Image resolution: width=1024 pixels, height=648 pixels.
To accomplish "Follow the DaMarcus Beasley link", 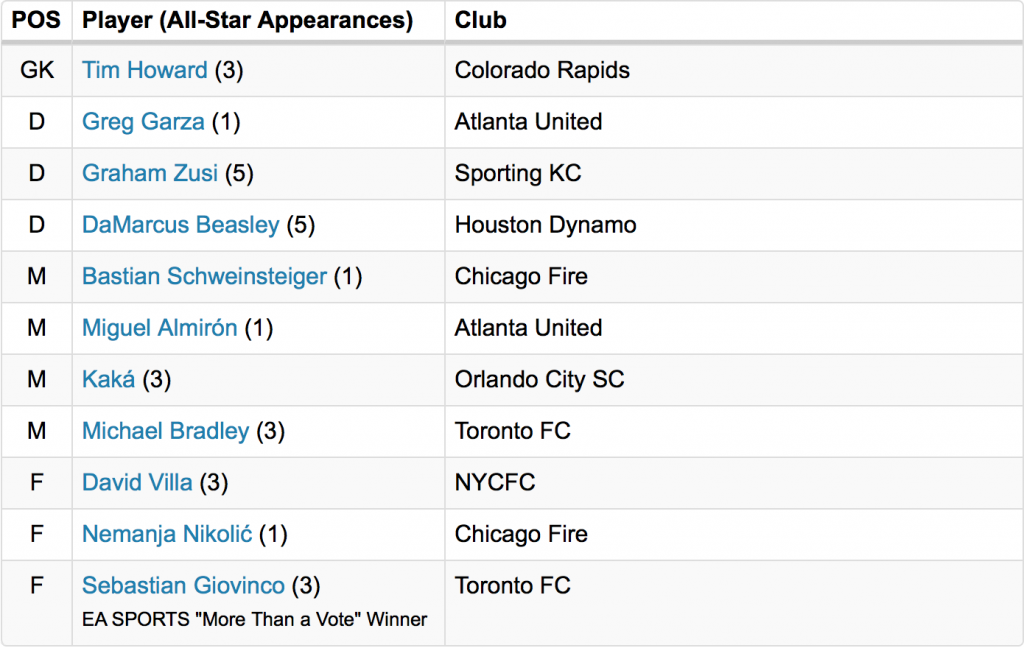I will pyautogui.click(x=180, y=225).
